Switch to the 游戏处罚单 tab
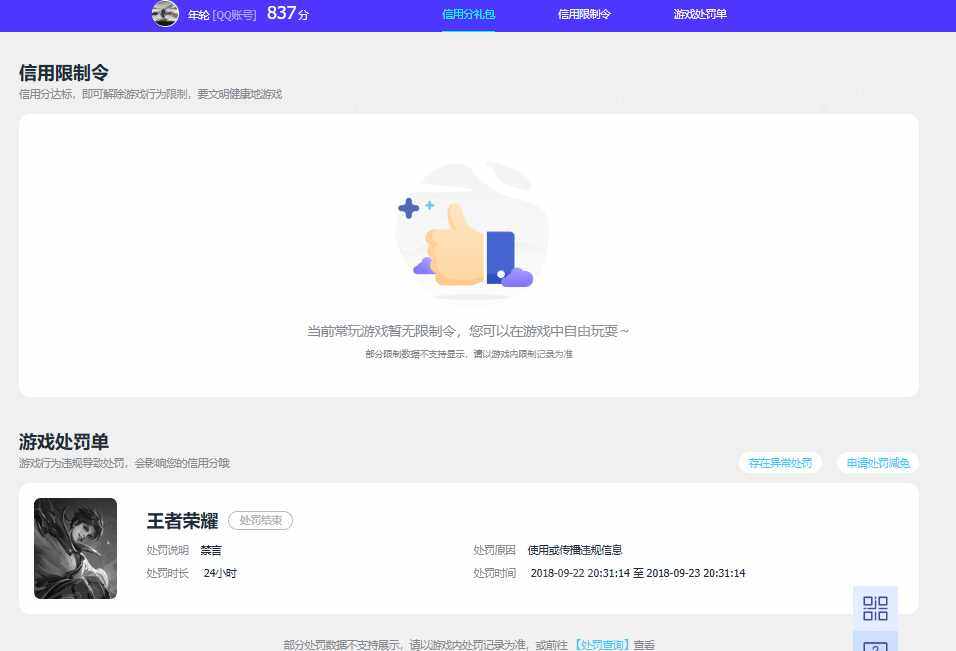This screenshot has height=651, width=956. coord(700,14)
